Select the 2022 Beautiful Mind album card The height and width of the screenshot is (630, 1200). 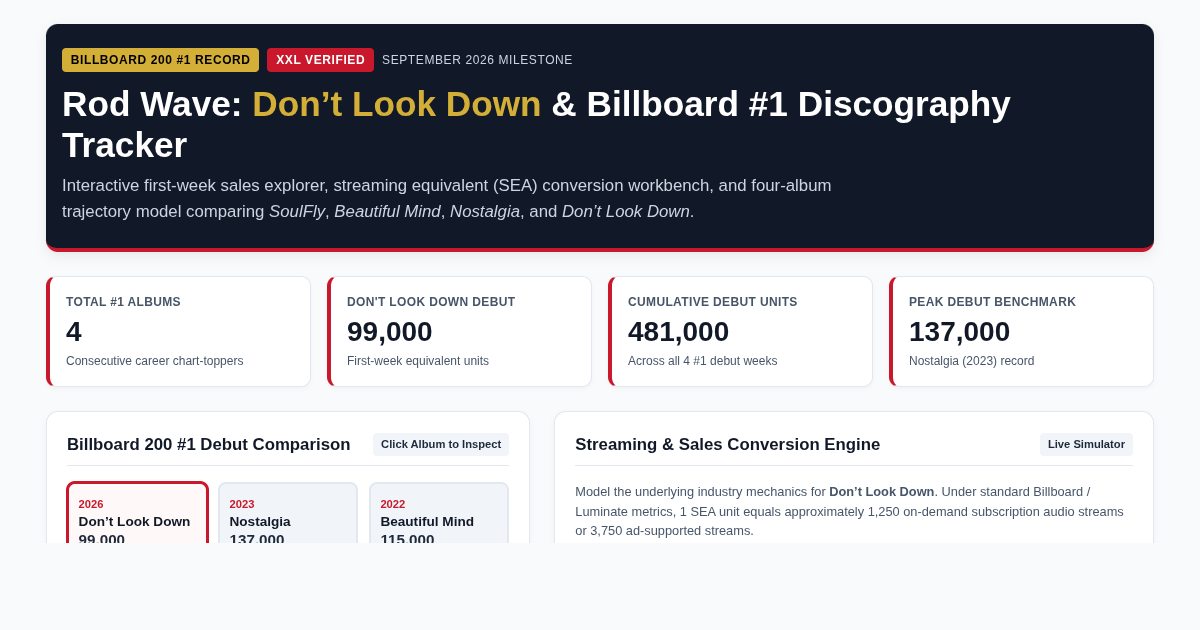(x=439, y=513)
